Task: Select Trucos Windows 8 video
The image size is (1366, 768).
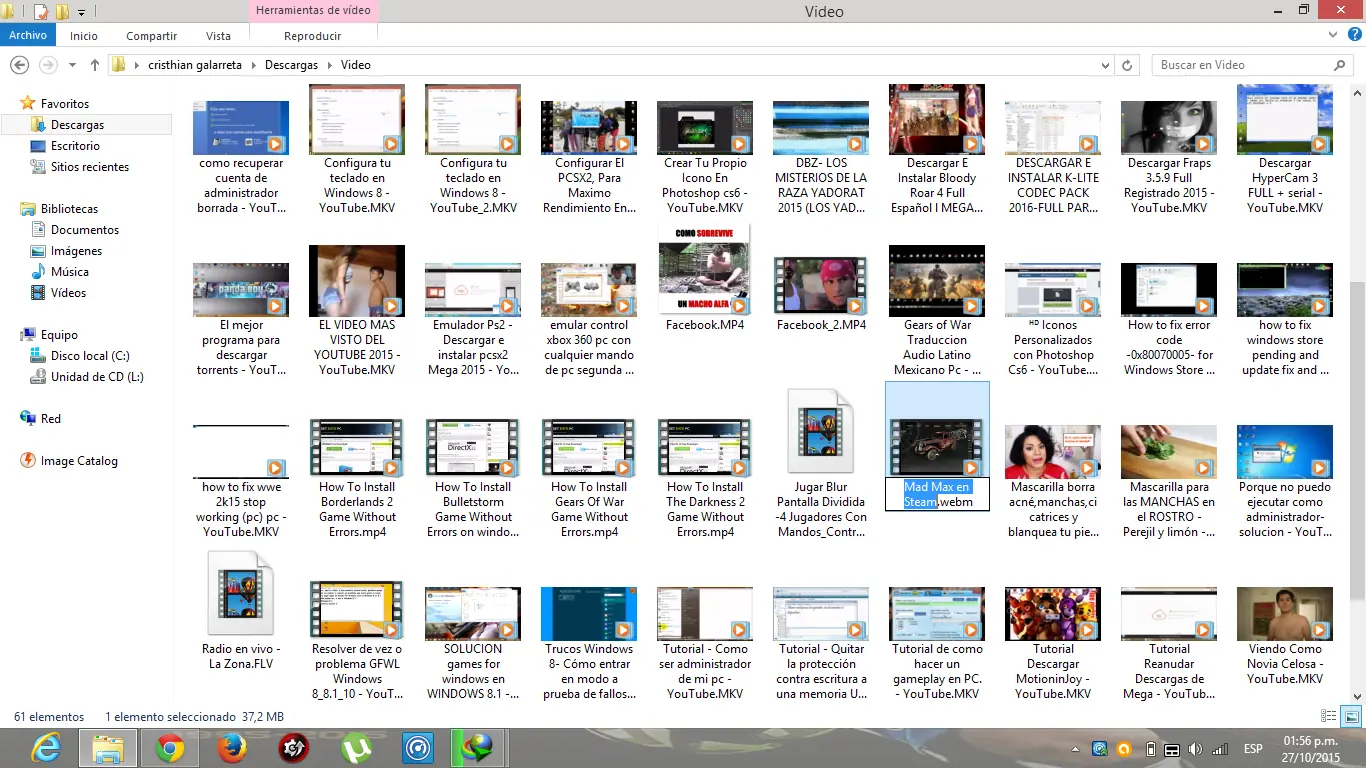Action: pyautogui.click(x=589, y=644)
